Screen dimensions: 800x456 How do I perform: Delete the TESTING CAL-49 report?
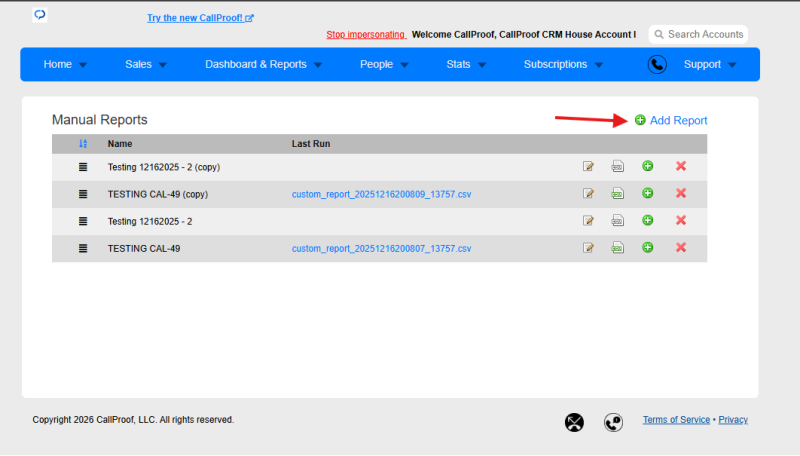point(681,247)
